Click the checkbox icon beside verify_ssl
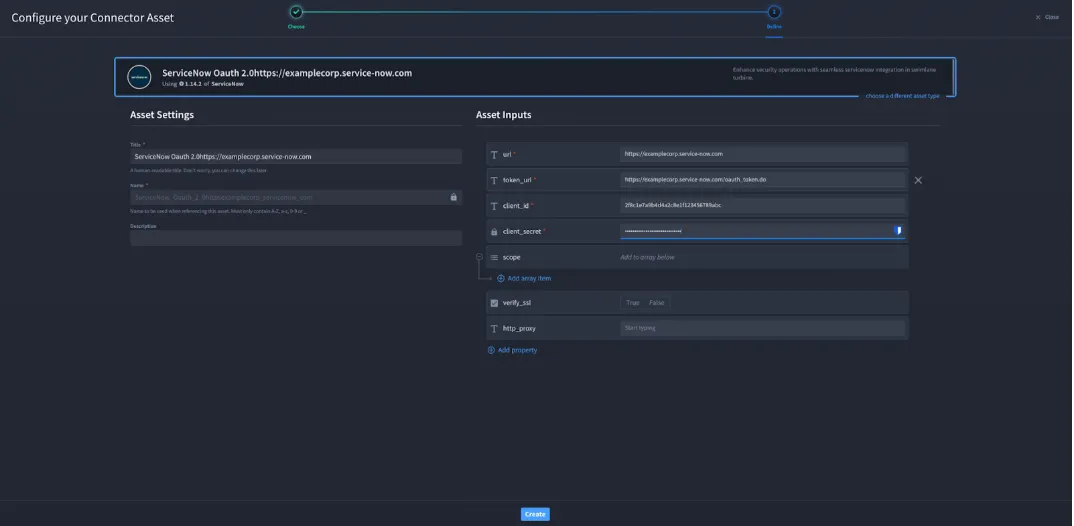 click(x=494, y=303)
